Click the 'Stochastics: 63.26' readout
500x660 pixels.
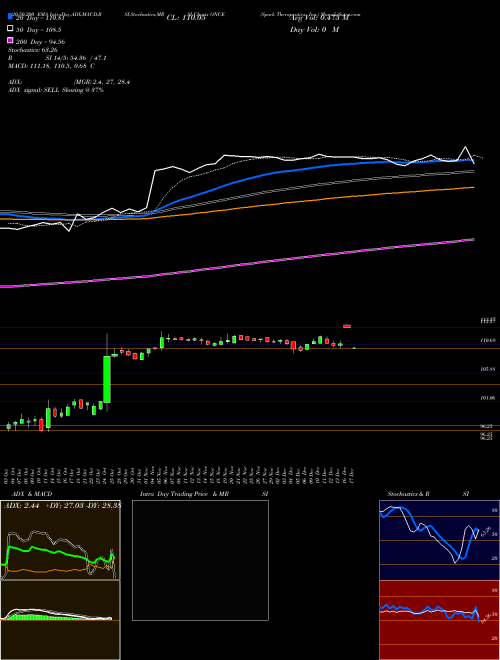point(33,50)
